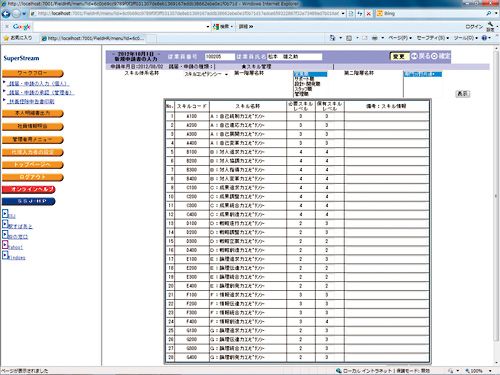Click the local intranet zone globe icon

[339, 370]
